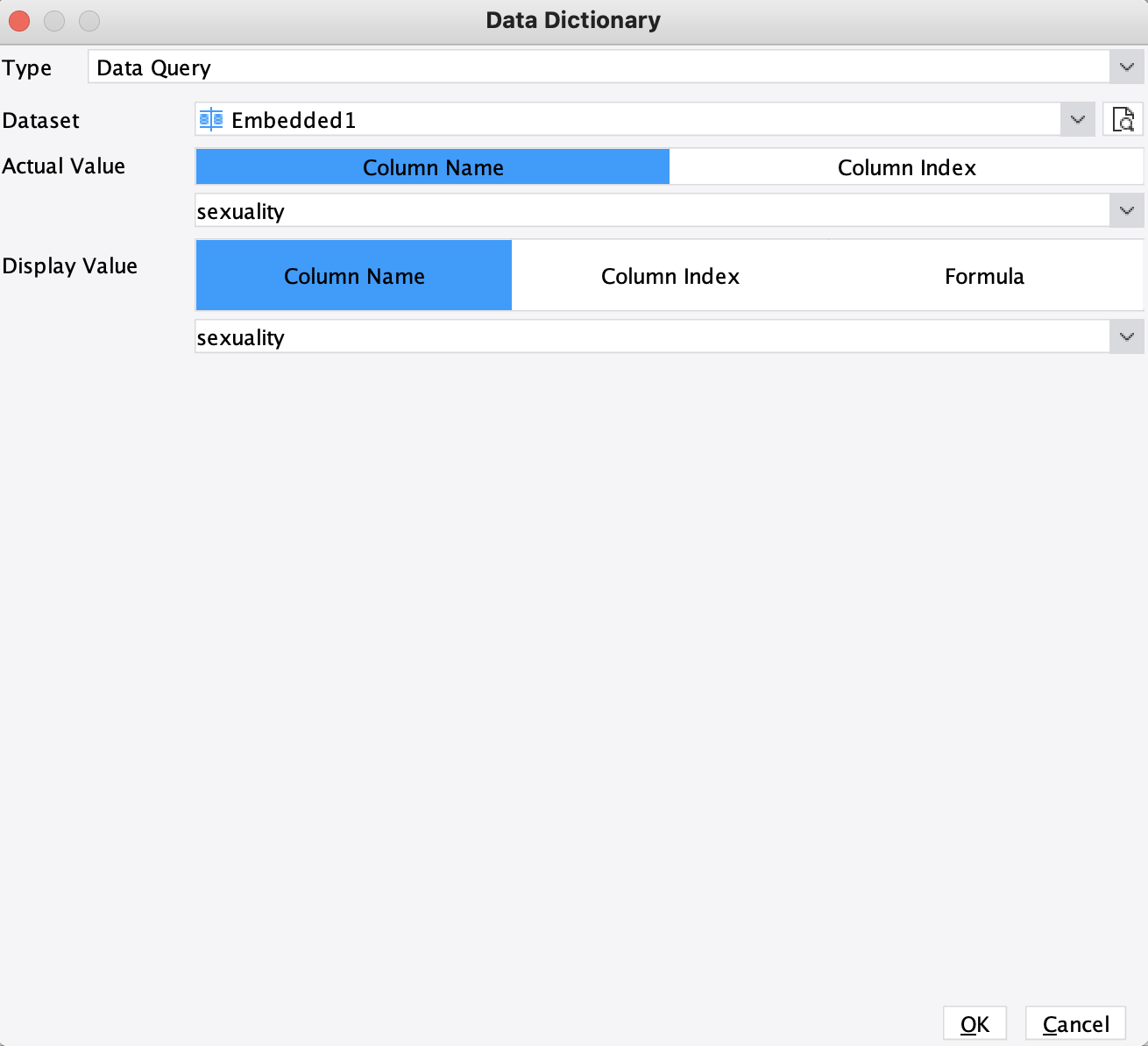
Task: Expand the Type dropdown arrow
Action: [x=1127, y=67]
